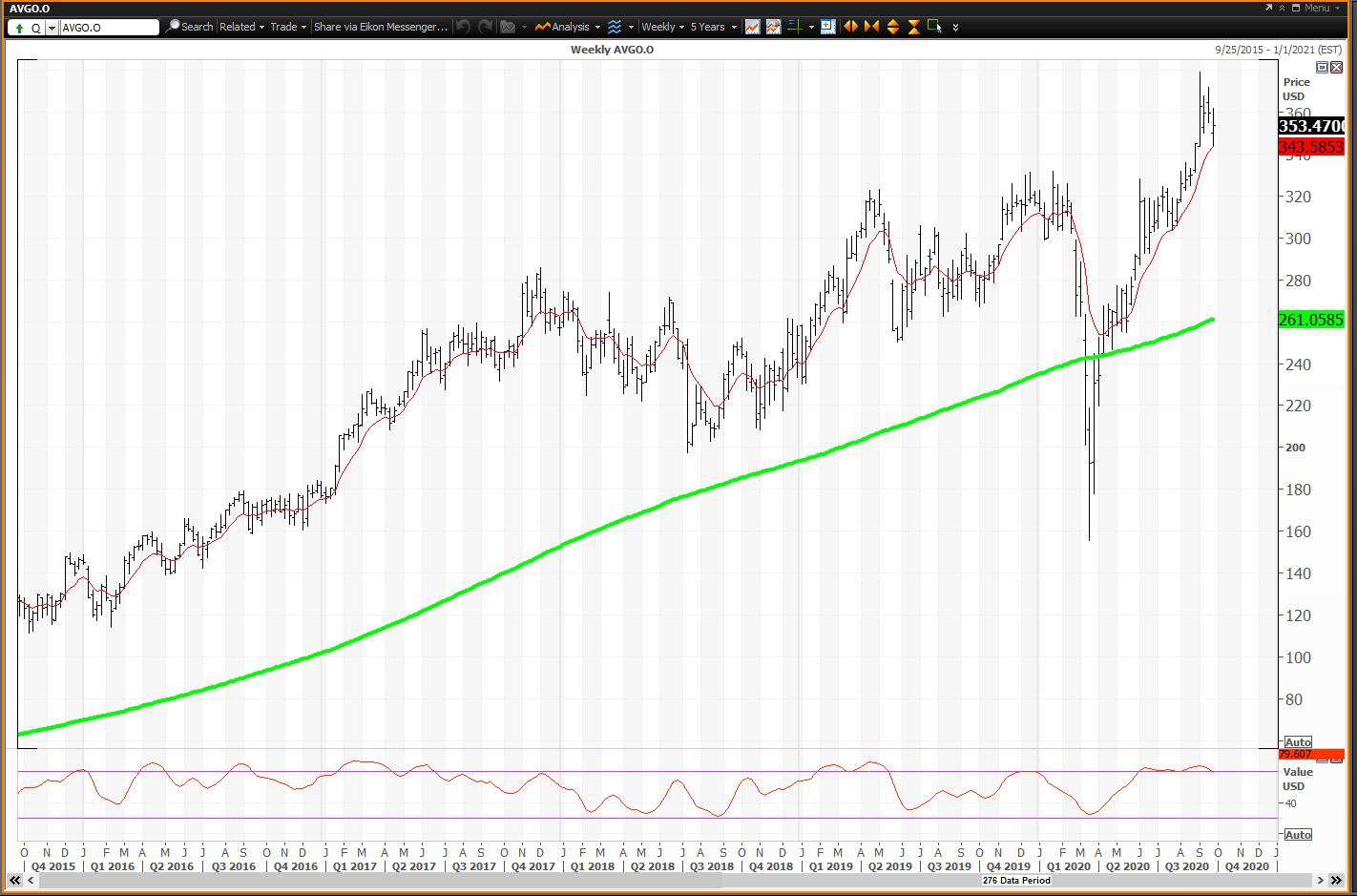Click the crosshair cursor tool icon
Viewport: 1357px width, 896px height.
797,27
